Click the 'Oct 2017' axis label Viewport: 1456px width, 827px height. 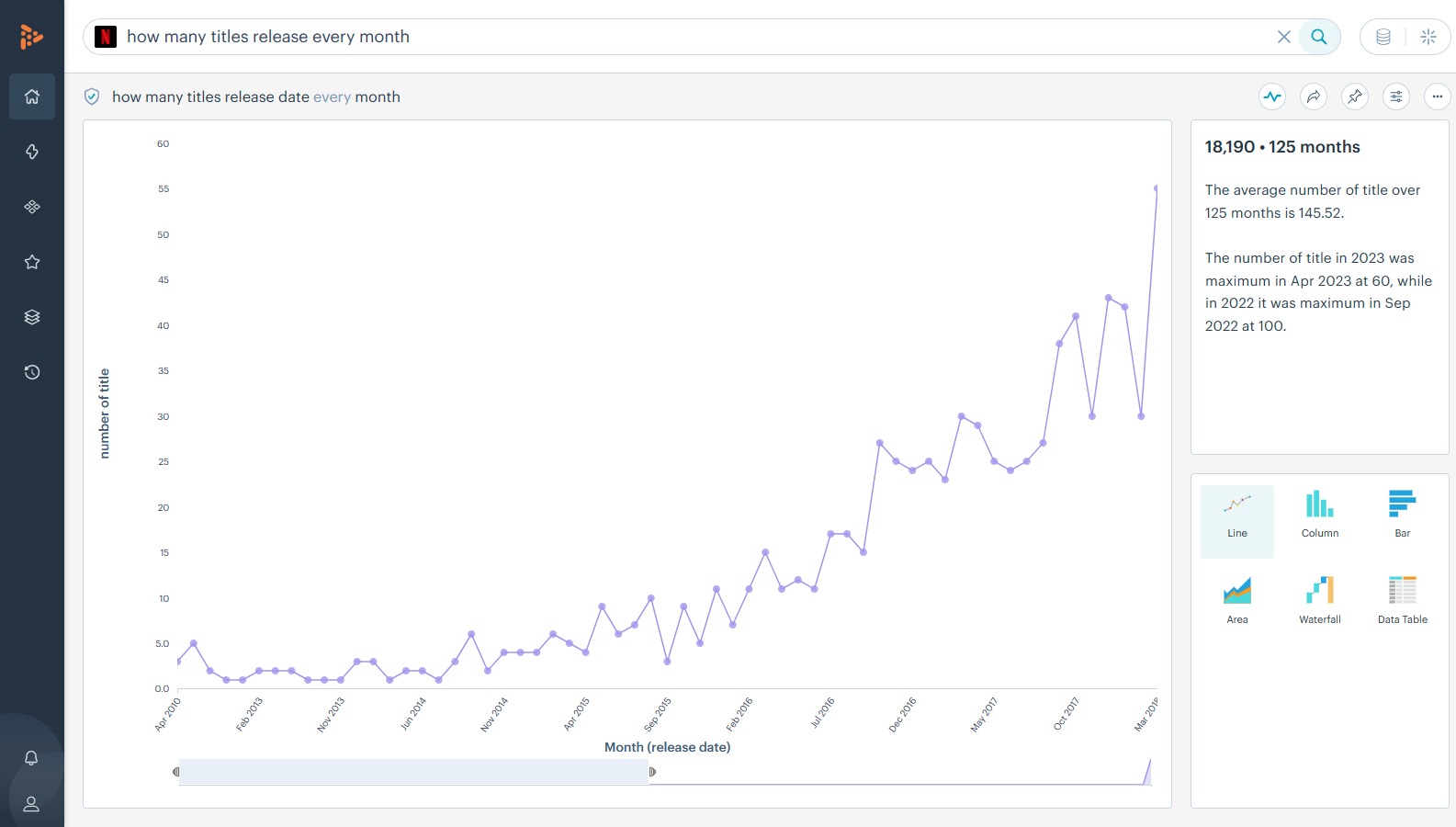[x=1066, y=714]
